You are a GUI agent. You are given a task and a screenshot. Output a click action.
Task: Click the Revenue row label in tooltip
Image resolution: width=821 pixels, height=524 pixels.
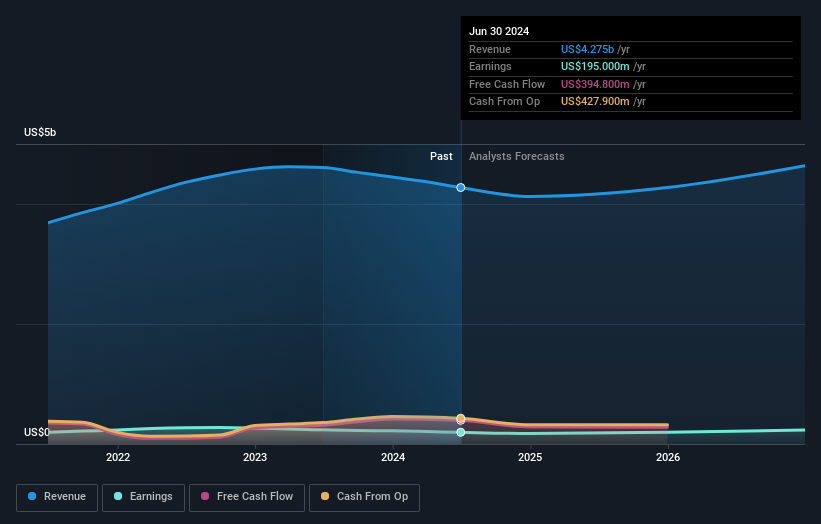[x=490, y=49]
